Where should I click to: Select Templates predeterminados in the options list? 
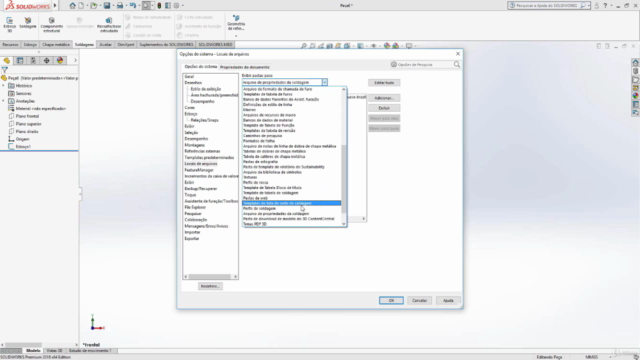209,158
